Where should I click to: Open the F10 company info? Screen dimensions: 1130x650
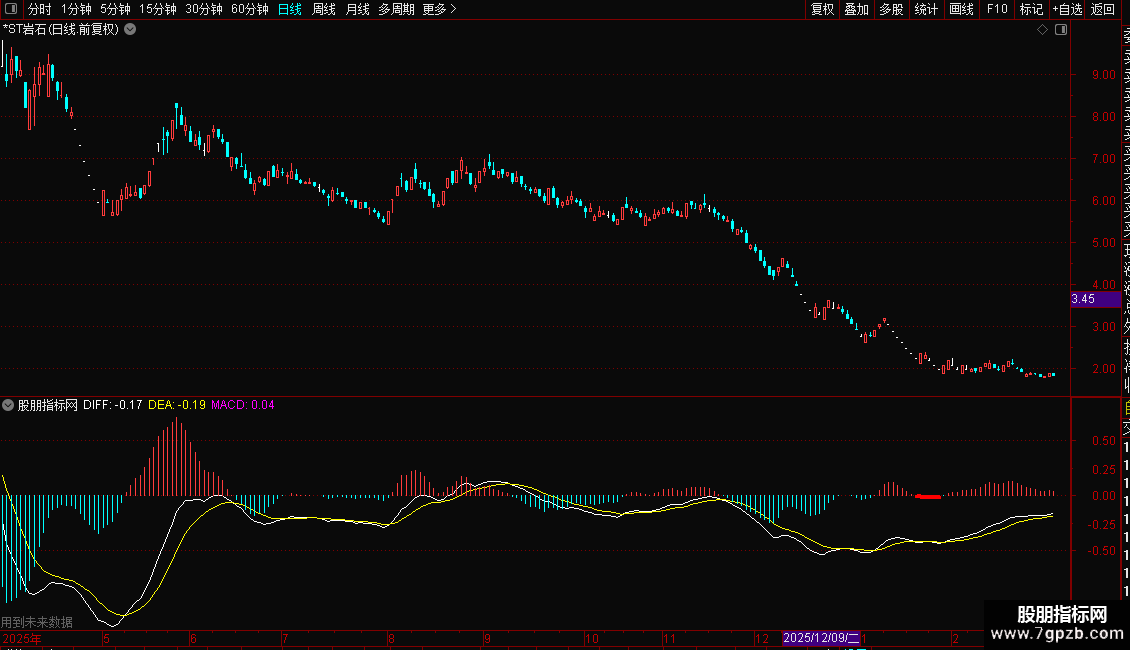pos(997,9)
